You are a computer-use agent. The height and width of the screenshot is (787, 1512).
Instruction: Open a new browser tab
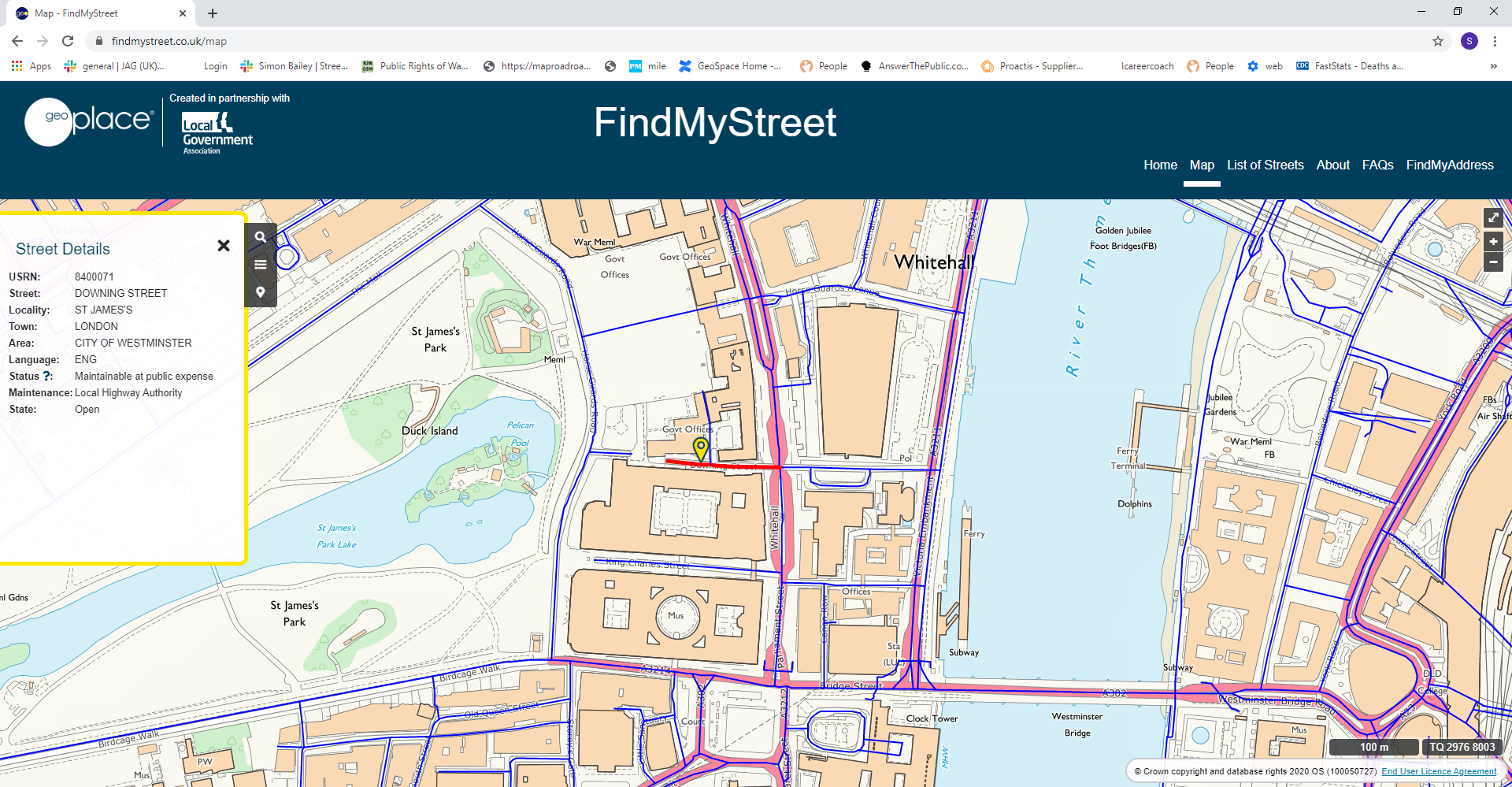click(x=213, y=13)
